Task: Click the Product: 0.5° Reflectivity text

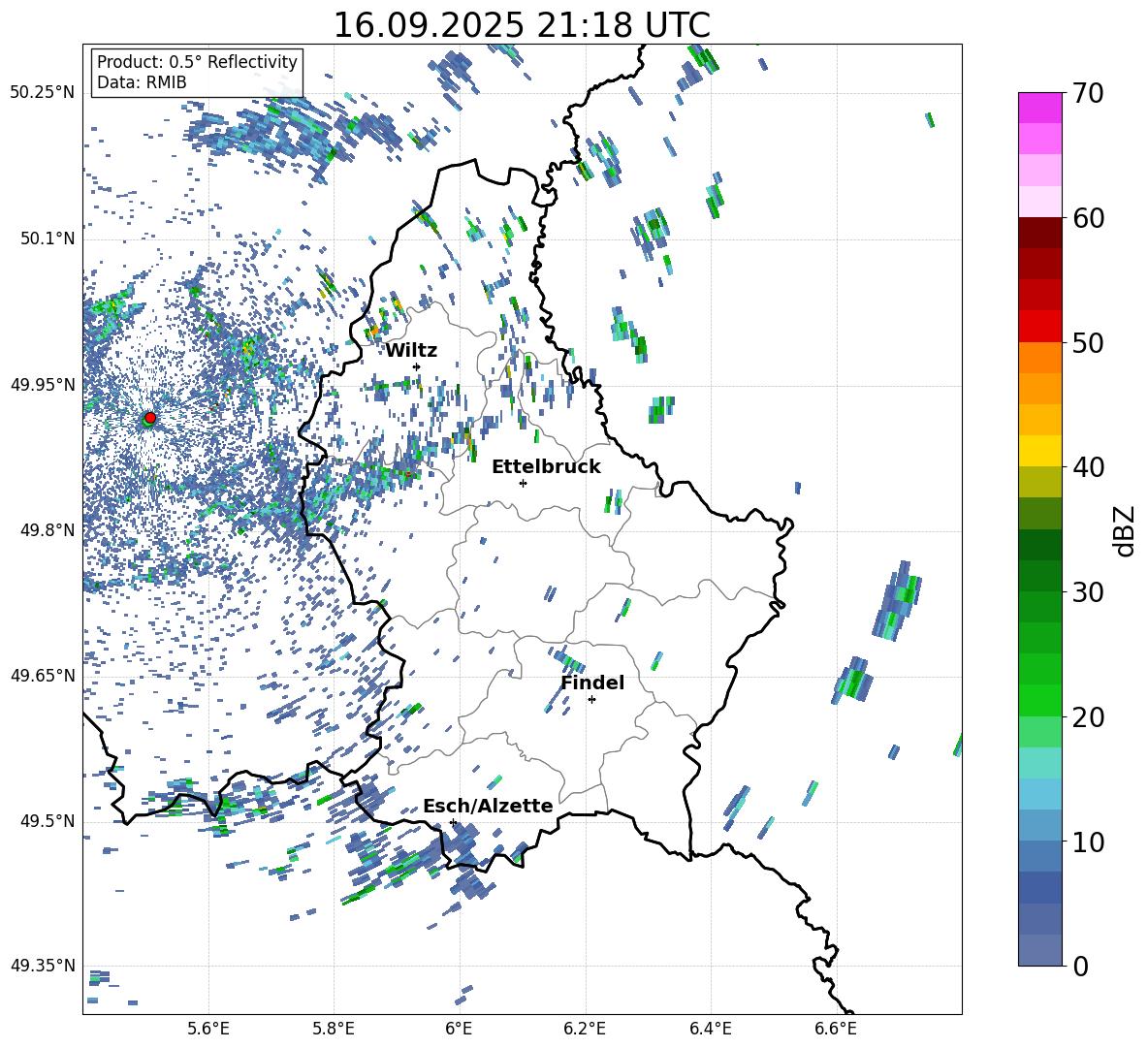Action: [x=197, y=62]
